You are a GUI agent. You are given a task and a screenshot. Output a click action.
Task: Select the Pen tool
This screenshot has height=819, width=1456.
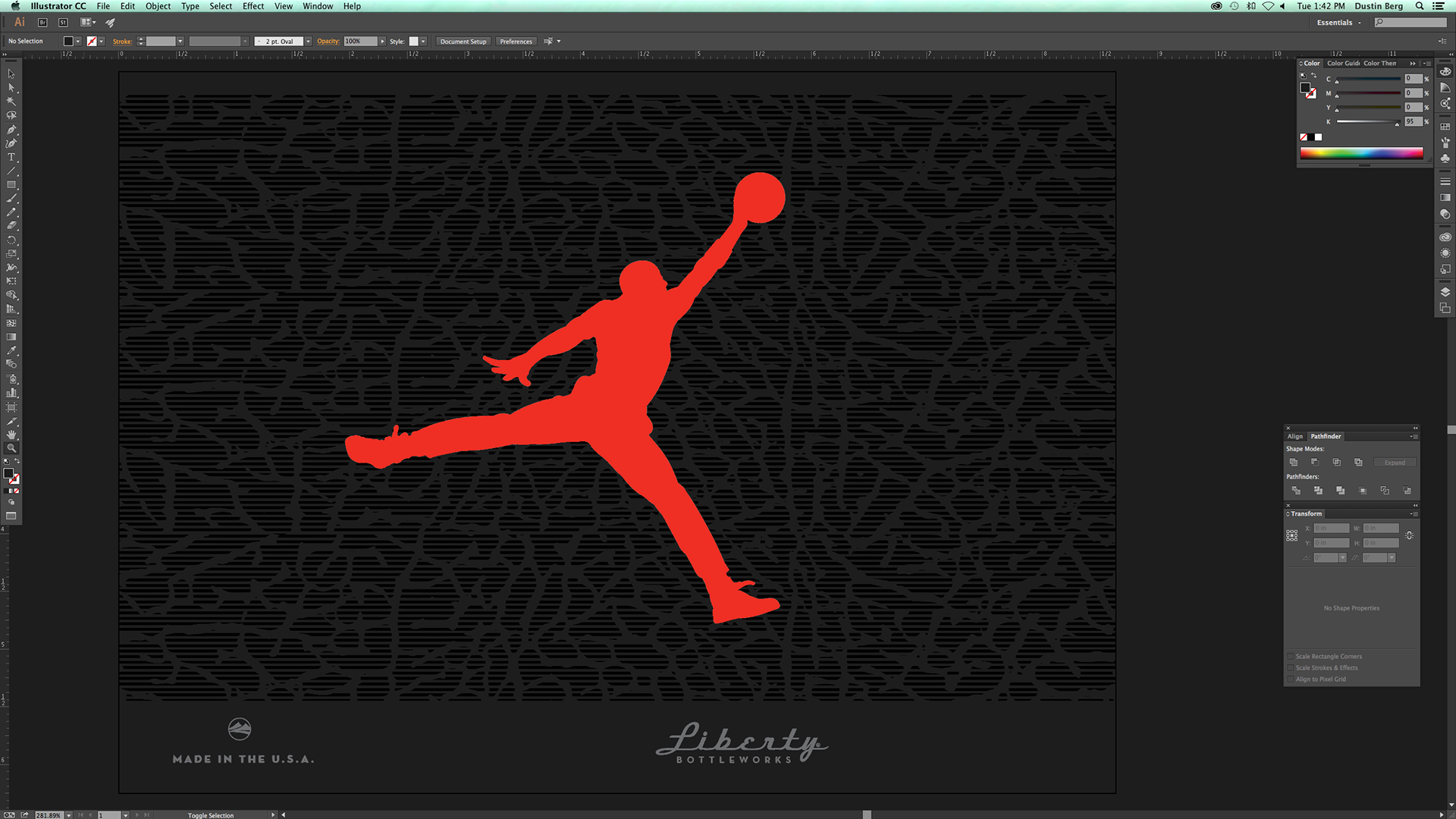(x=11, y=130)
